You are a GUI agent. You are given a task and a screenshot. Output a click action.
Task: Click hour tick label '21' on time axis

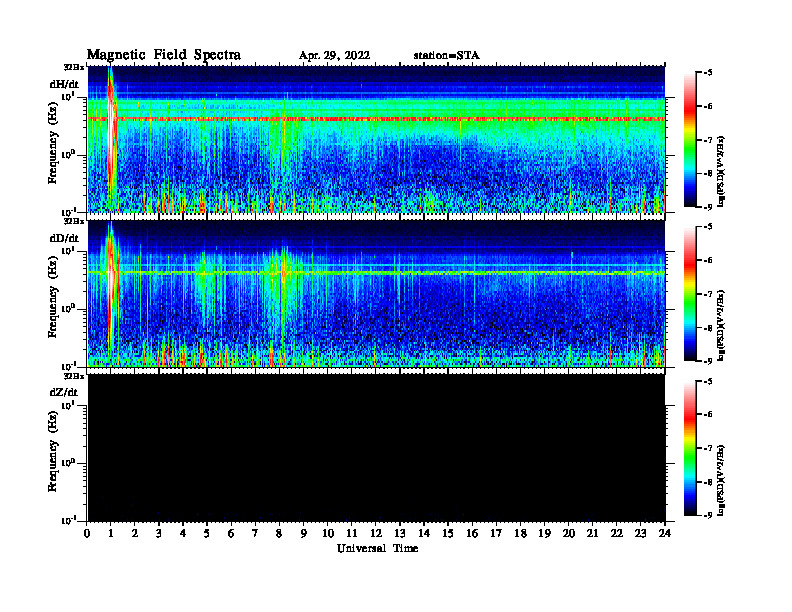coord(592,534)
